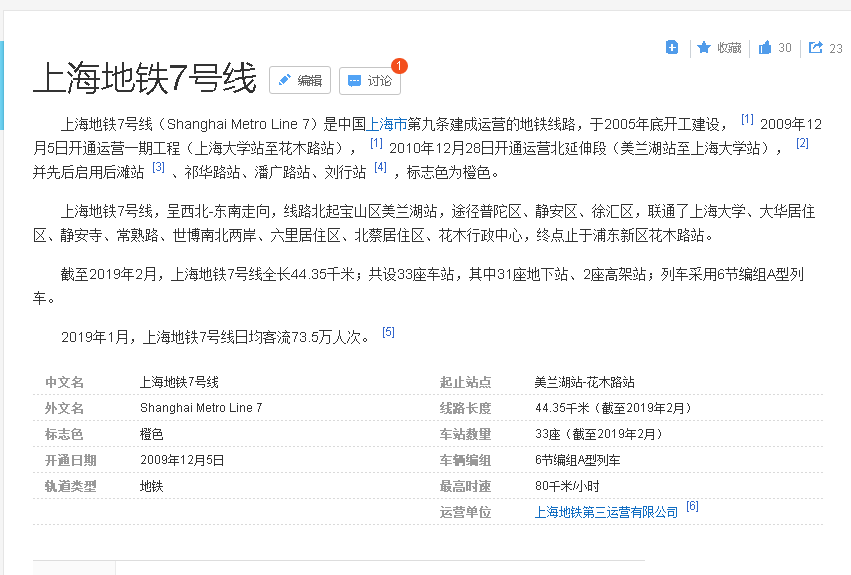Click citation reference [2]
This screenshot has width=851, height=575.
pyautogui.click(x=802, y=143)
